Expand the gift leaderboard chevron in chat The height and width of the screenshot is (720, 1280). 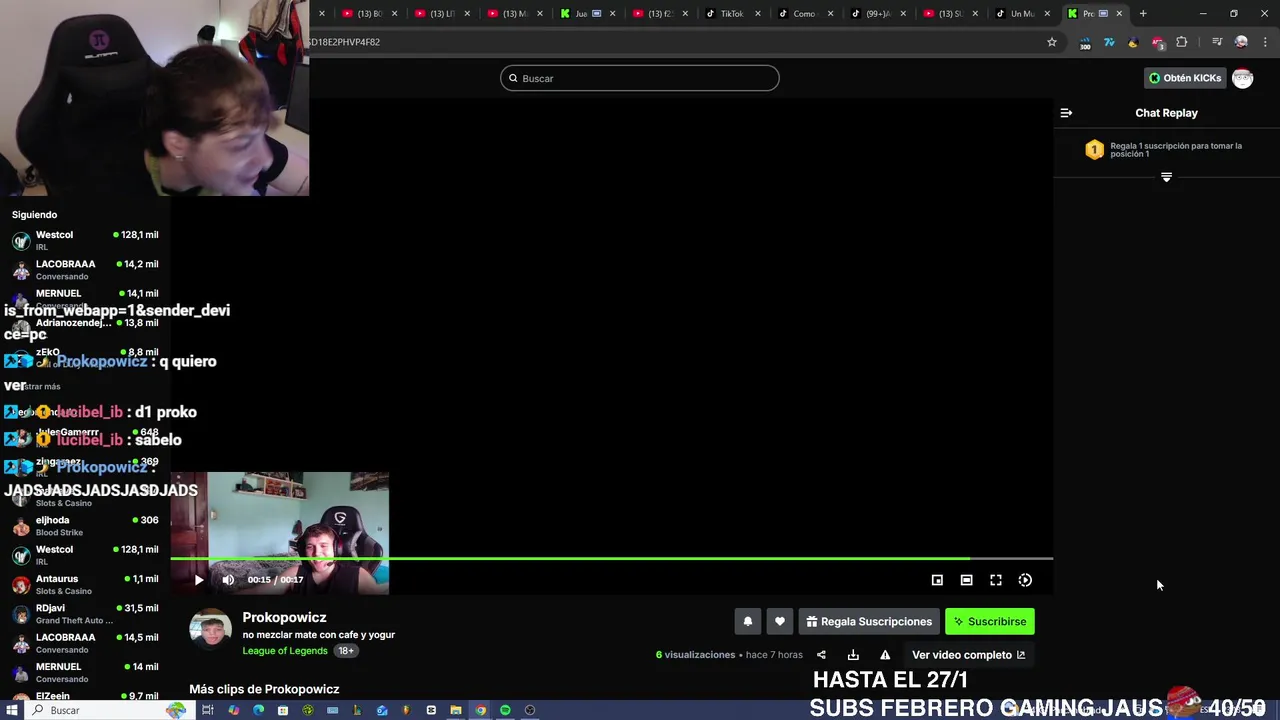[1166, 177]
